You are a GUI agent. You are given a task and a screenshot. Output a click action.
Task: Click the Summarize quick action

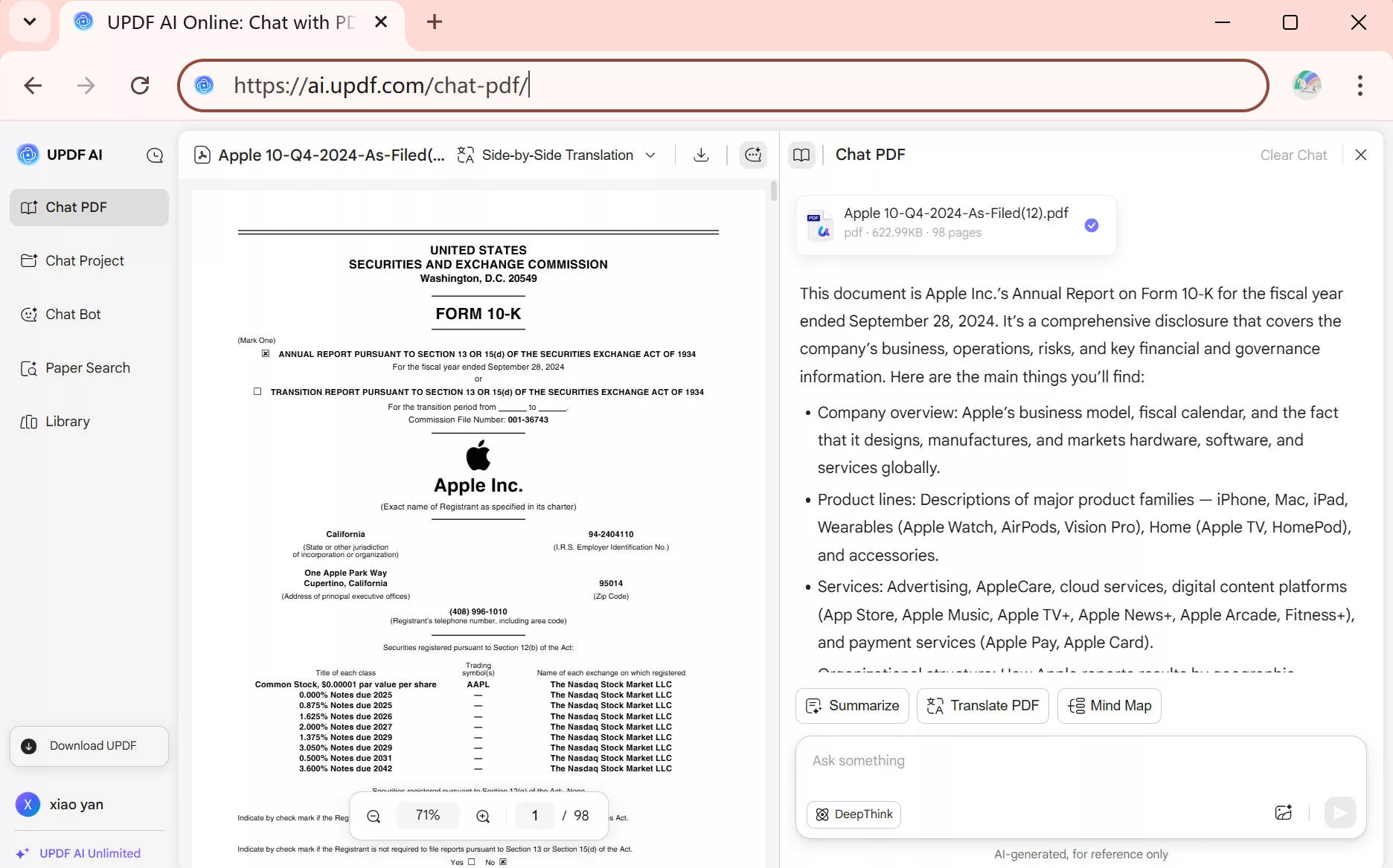tap(851, 705)
